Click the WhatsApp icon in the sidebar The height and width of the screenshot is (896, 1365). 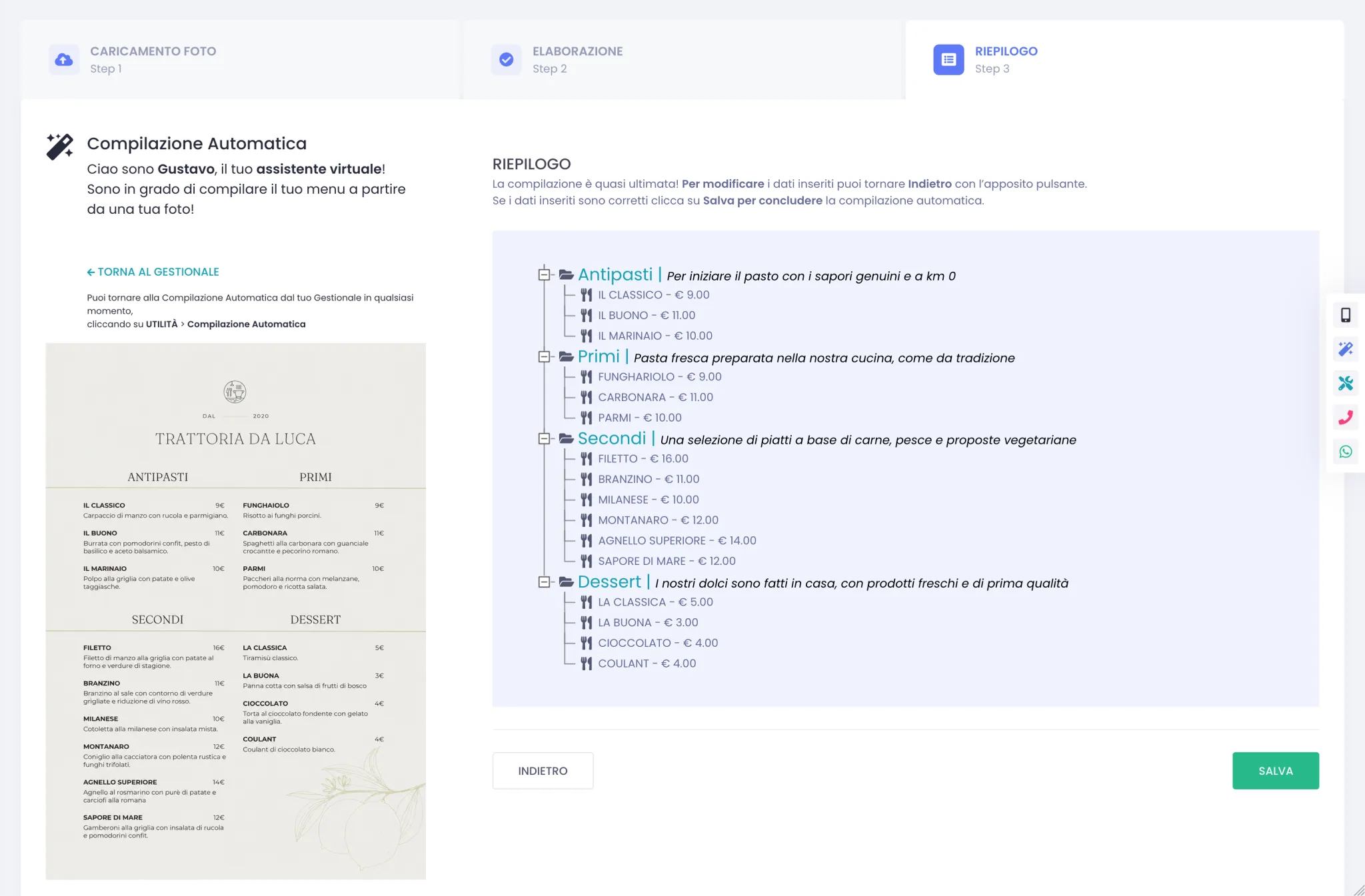[x=1346, y=452]
